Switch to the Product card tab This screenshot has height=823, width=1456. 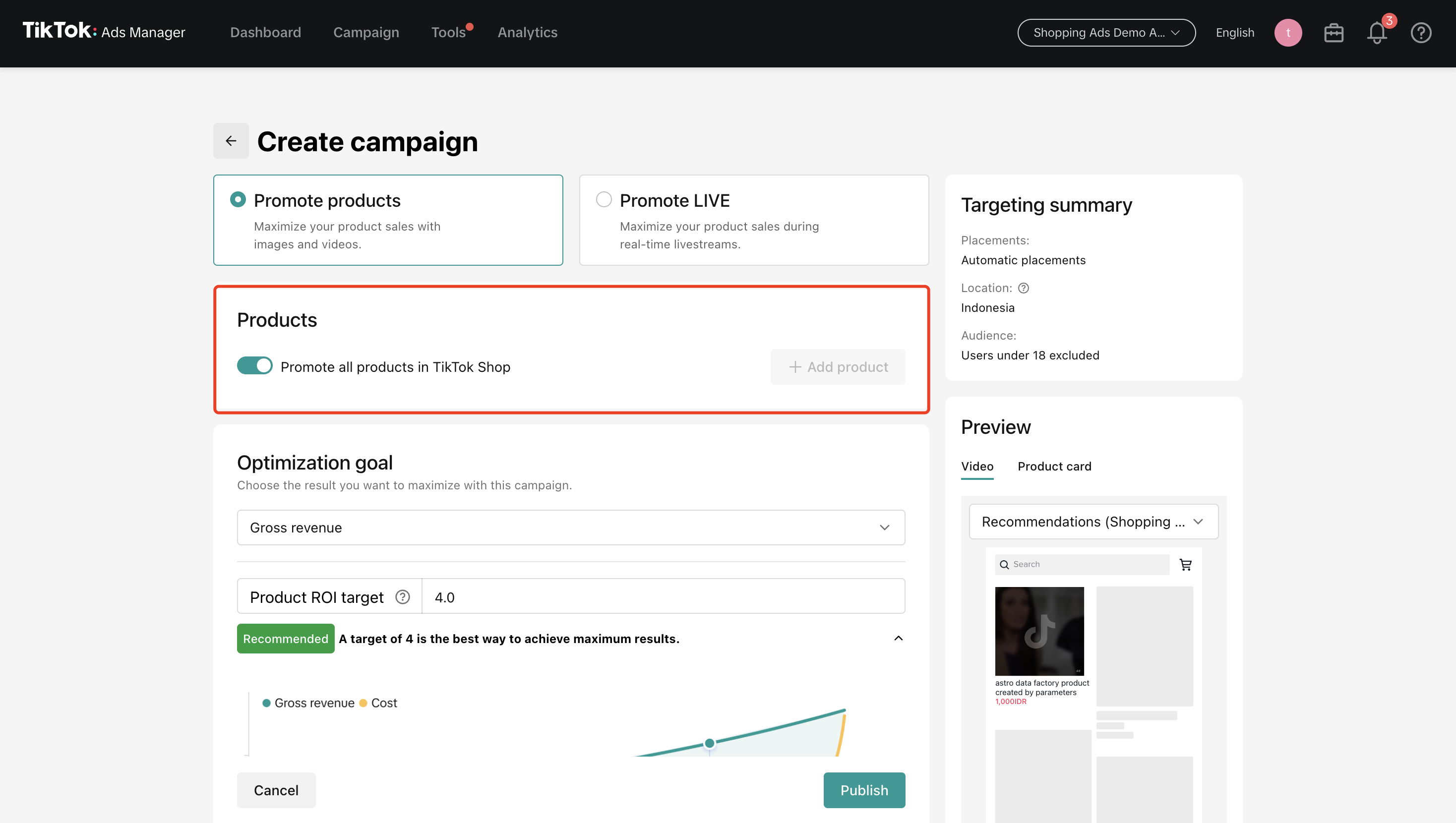click(x=1054, y=467)
